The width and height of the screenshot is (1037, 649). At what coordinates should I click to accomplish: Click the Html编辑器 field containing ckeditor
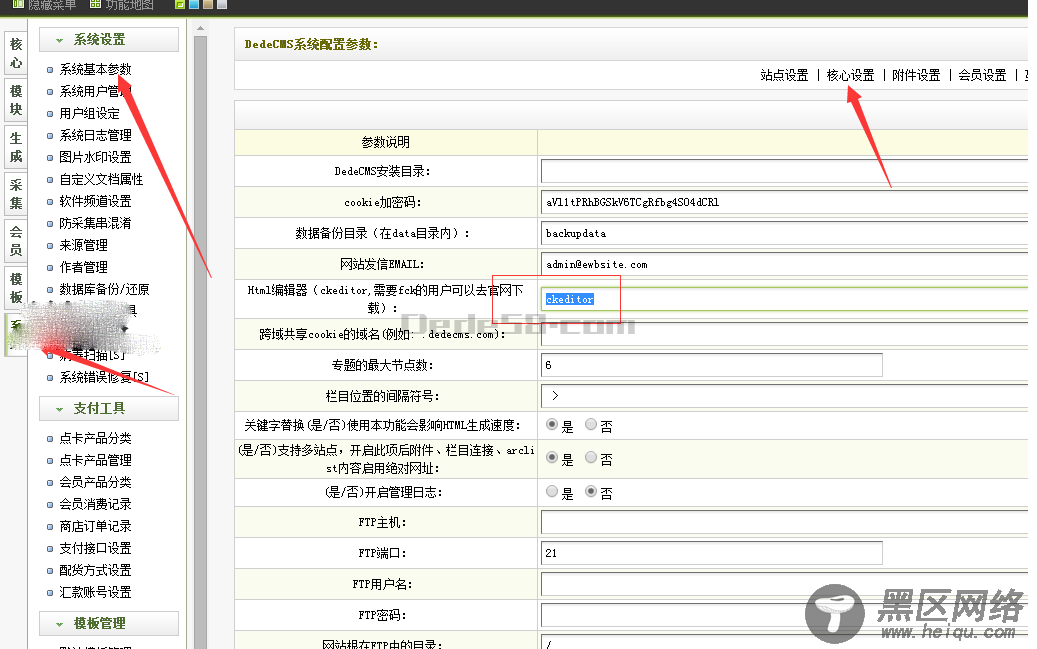pyautogui.click(x=784, y=300)
